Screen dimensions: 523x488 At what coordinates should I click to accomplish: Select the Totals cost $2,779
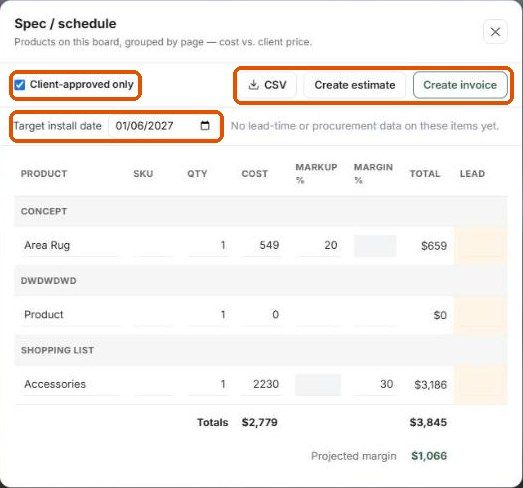click(x=259, y=423)
